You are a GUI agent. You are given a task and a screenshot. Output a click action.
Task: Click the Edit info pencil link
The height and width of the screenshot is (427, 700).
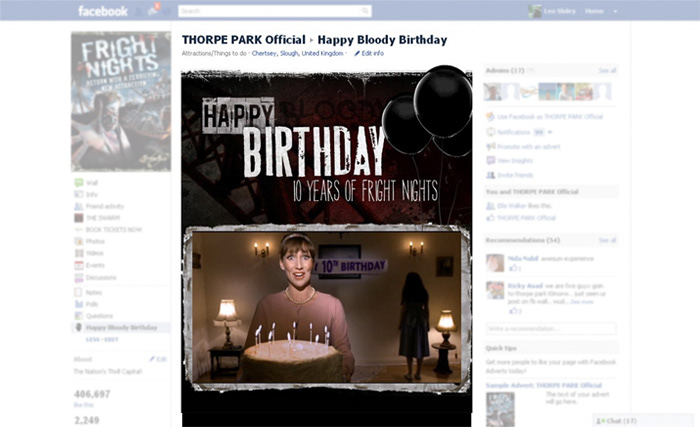tap(369, 53)
